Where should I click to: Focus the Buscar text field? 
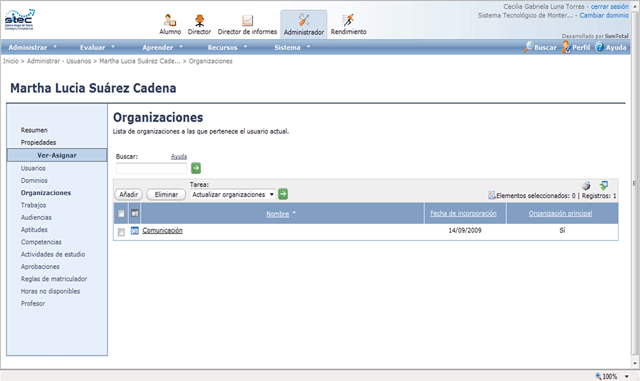click(151, 168)
